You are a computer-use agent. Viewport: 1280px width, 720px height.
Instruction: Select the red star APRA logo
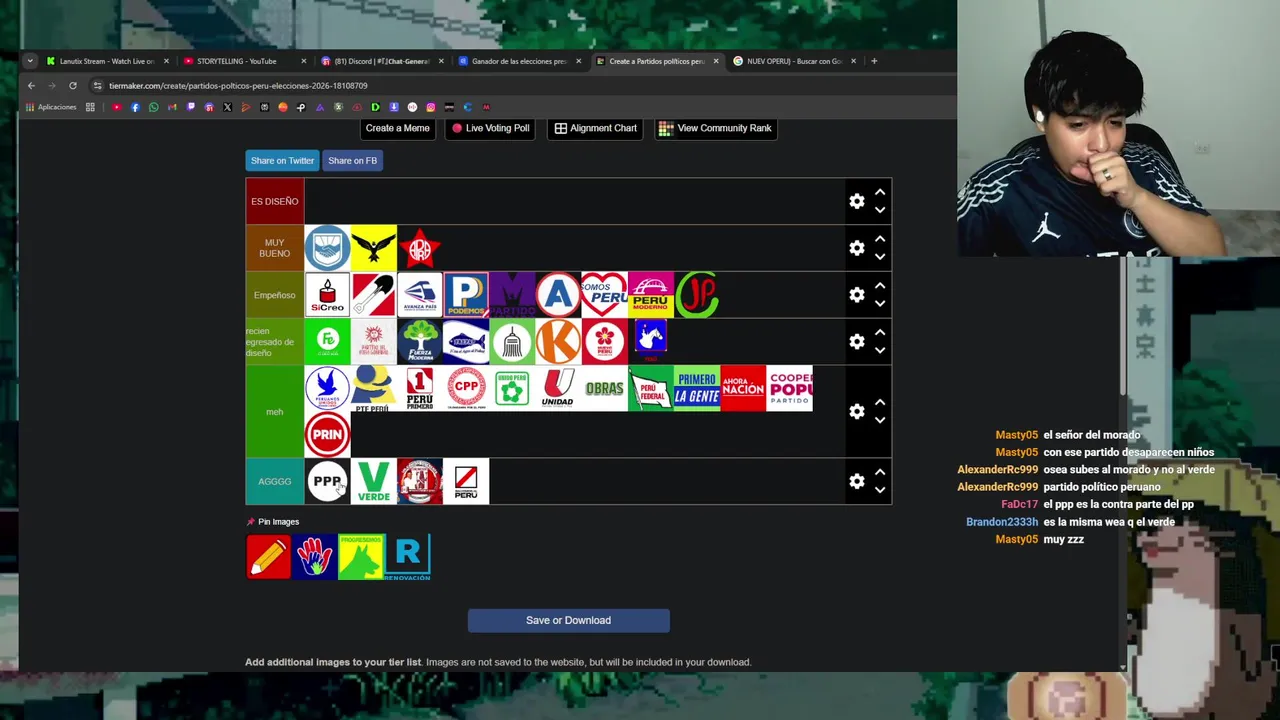(420, 248)
